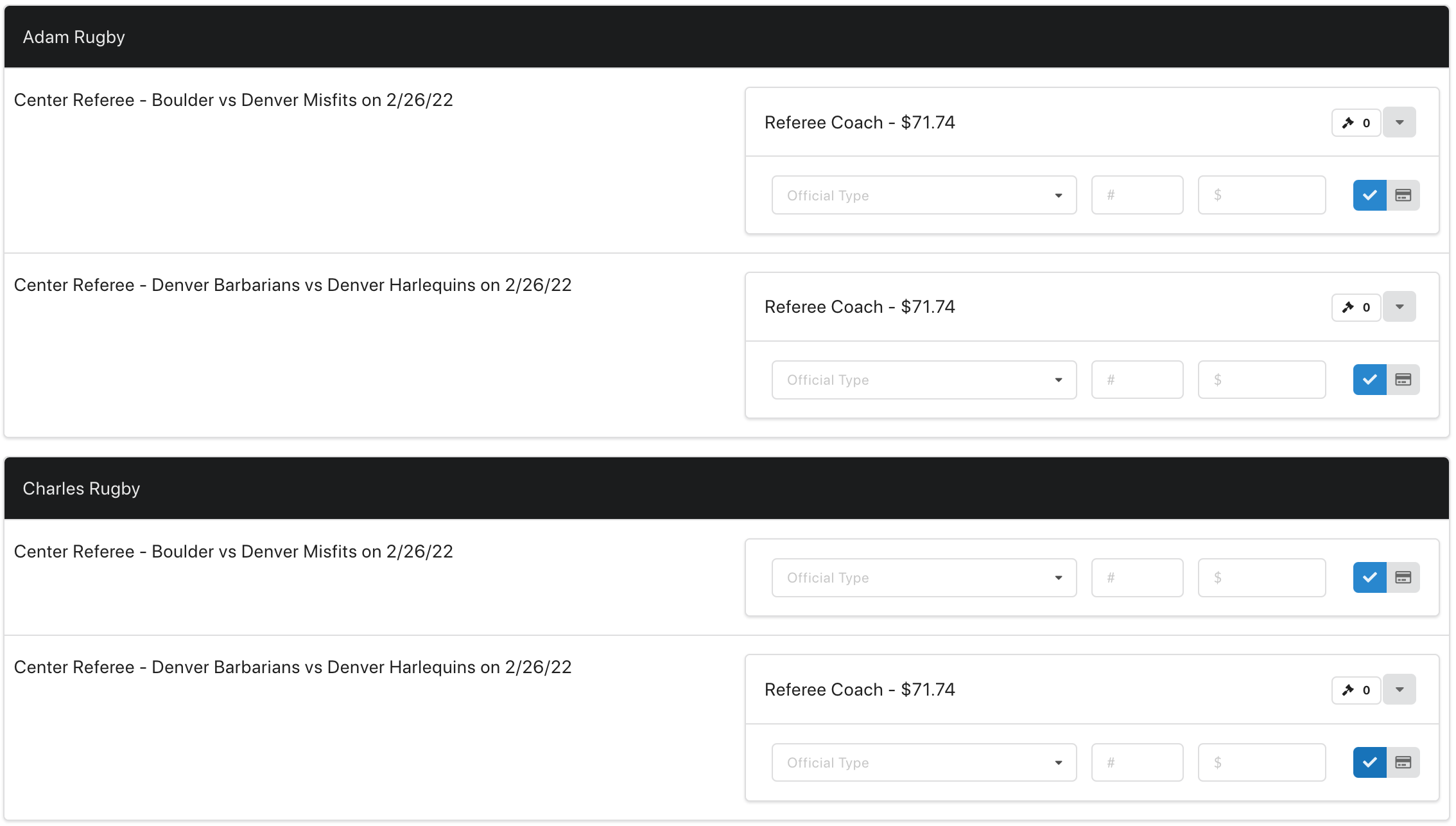
Task: Click credit card icon for Charles's Barbarians match
Action: coord(1403,762)
